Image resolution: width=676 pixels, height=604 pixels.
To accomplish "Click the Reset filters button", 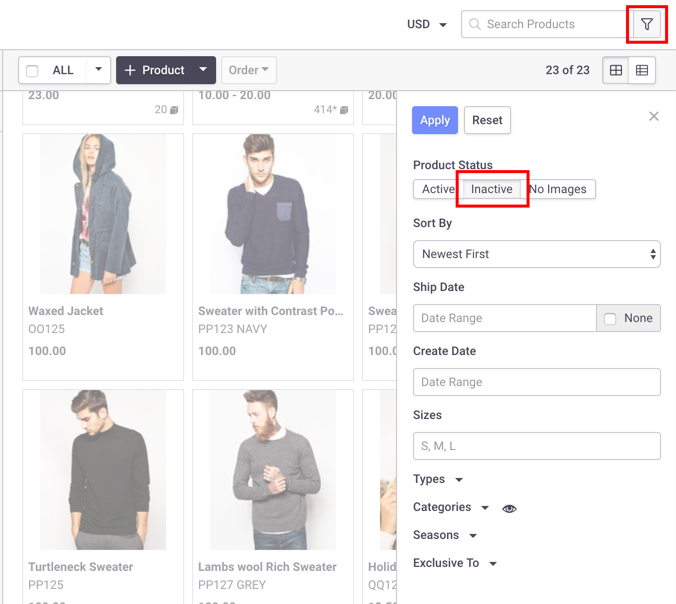I will point(487,120).
